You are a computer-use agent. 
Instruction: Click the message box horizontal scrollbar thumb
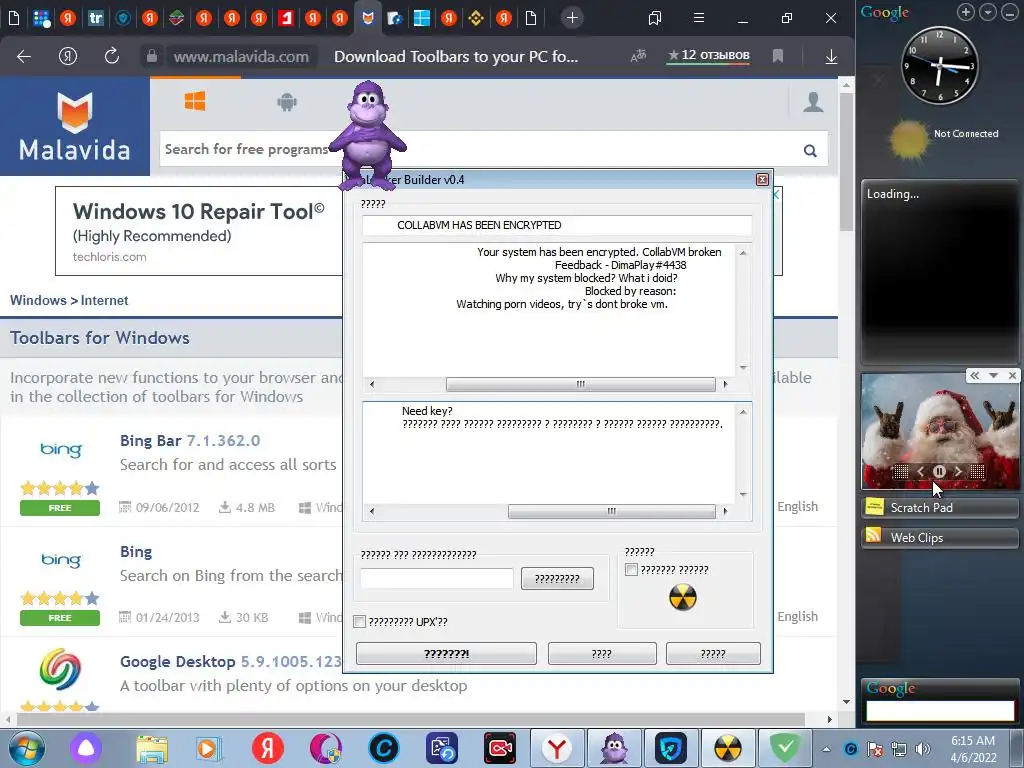coord(581,384)
